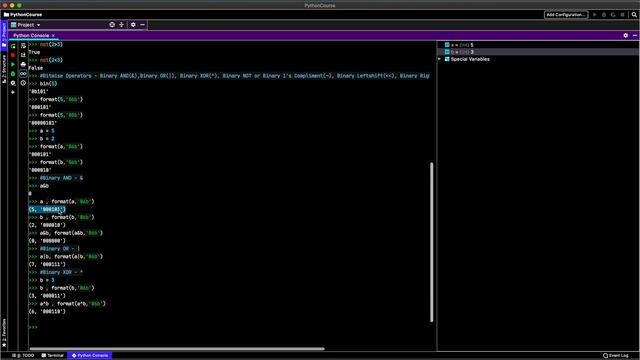Expand the Special Variables node

pos(440,59)
